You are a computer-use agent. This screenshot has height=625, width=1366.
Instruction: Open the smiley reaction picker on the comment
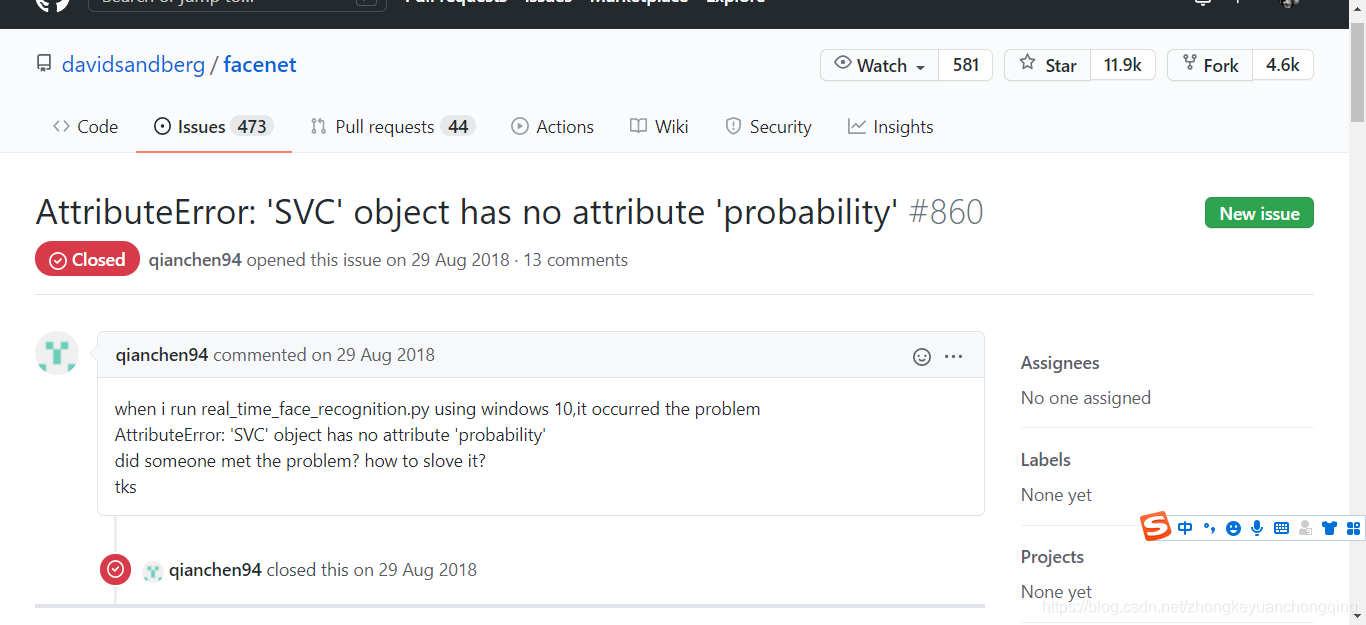click(x=921, y=356)
